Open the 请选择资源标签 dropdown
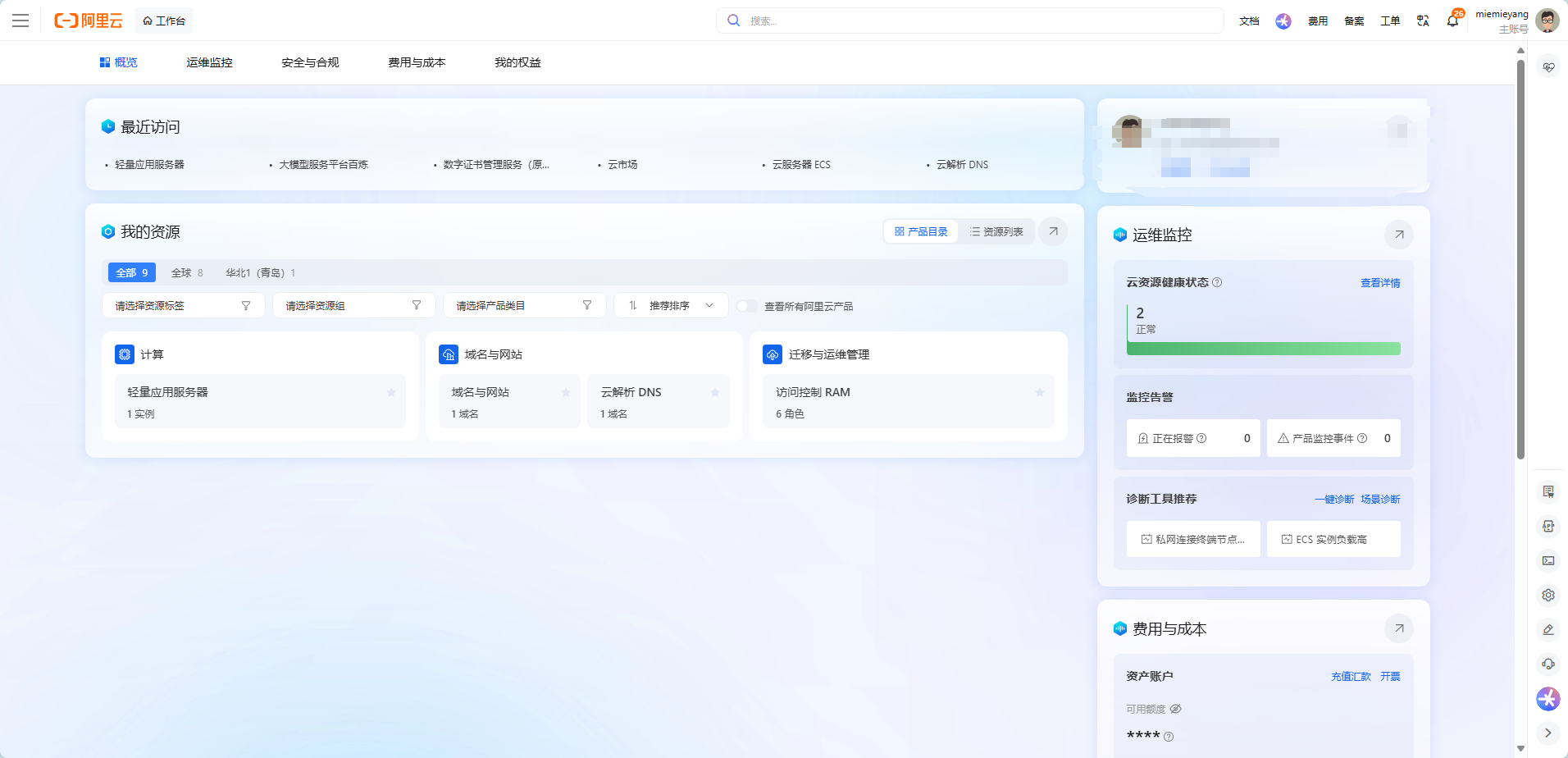 [x=183, y=305]
